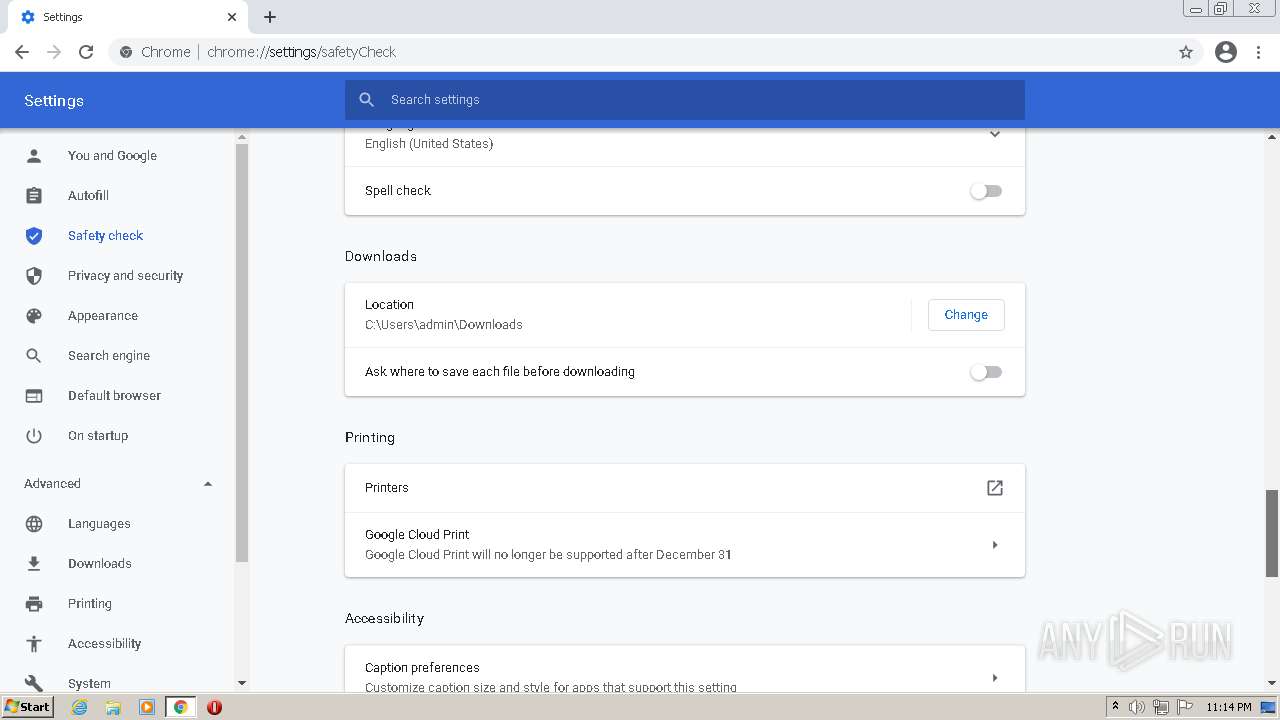Screen dimensions: 1280x720
Task: Open the profile avatar menu
Action: click(x=1226, y=52)
